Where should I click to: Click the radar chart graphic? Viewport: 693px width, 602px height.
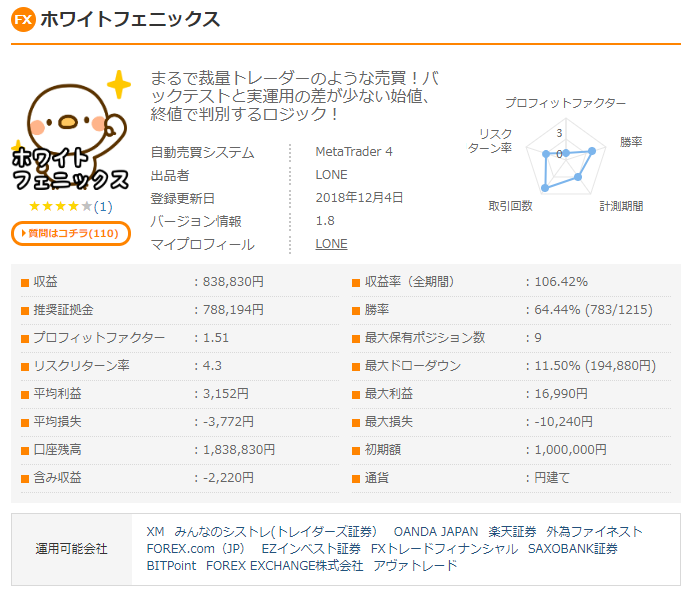click(x=566, y=156)
